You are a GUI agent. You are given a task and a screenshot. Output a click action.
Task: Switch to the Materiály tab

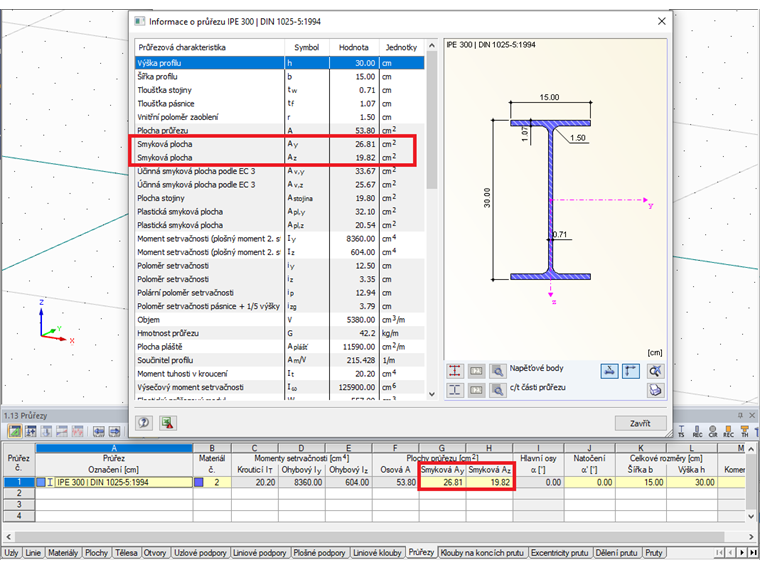63,553
